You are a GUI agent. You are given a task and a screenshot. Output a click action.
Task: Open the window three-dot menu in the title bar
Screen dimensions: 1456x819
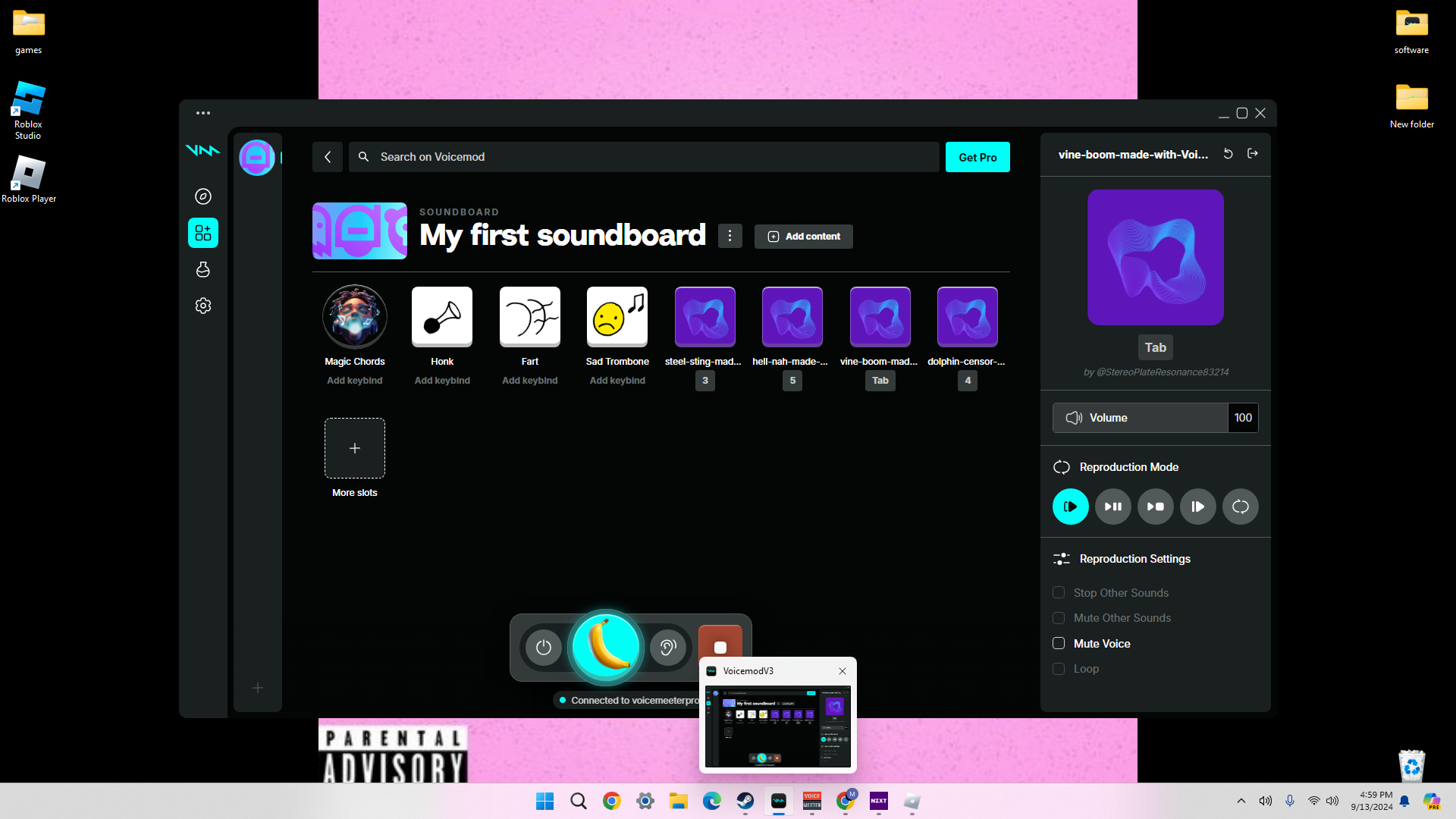(x=203, y=113)
